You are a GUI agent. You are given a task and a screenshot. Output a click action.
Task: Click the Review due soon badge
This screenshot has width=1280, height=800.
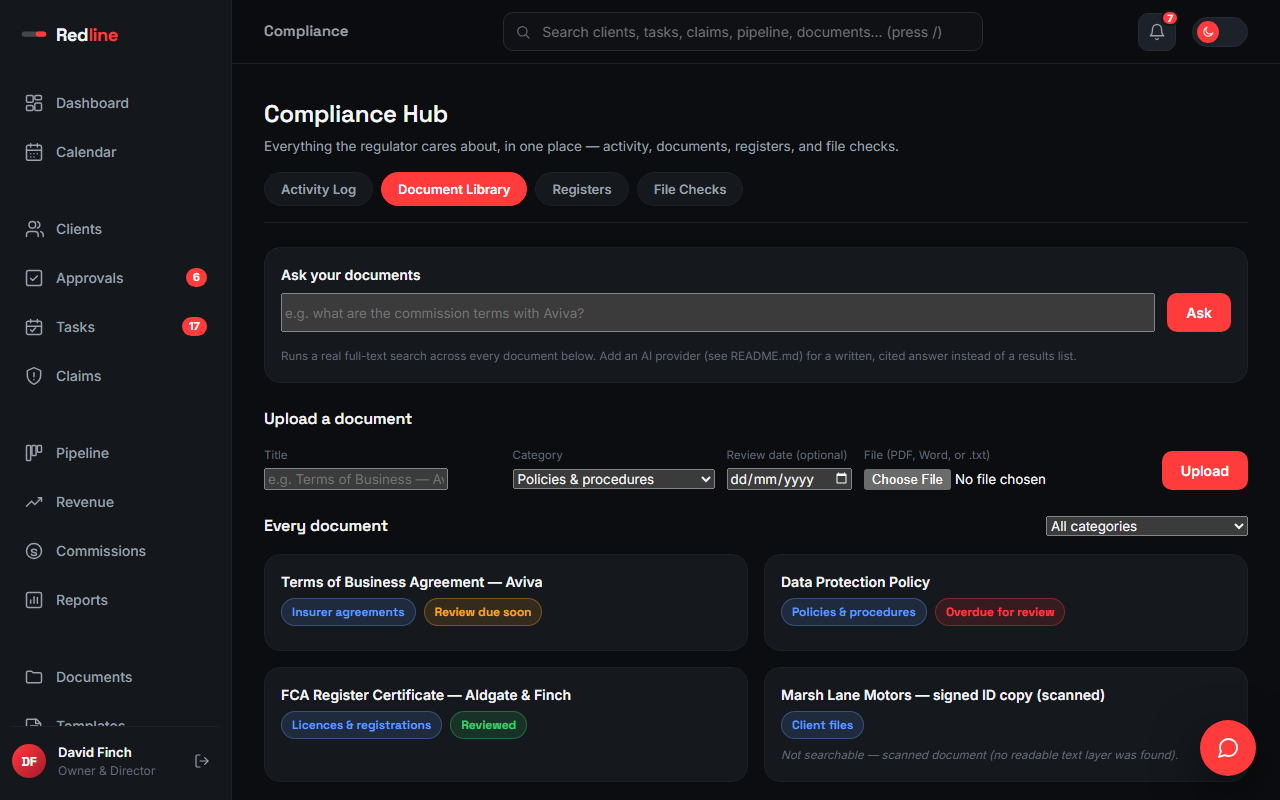483,612
